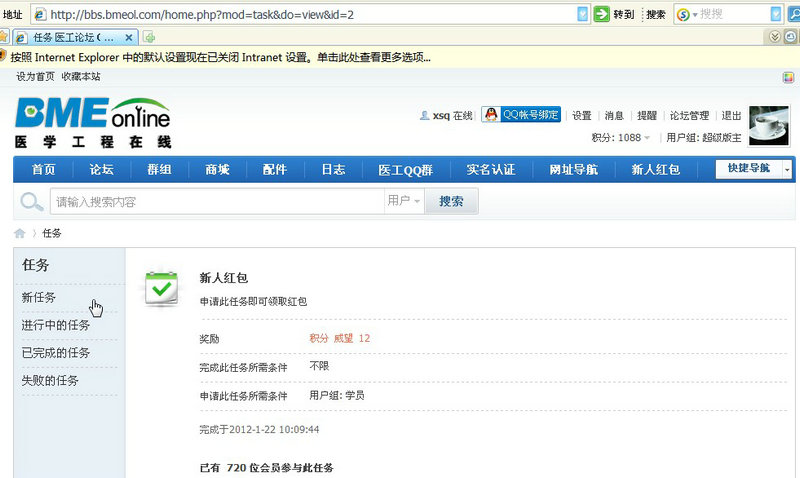The image size is (800, 478).
Task: Click the QQ account binding penguin button
Action: (x=520, y=115)
